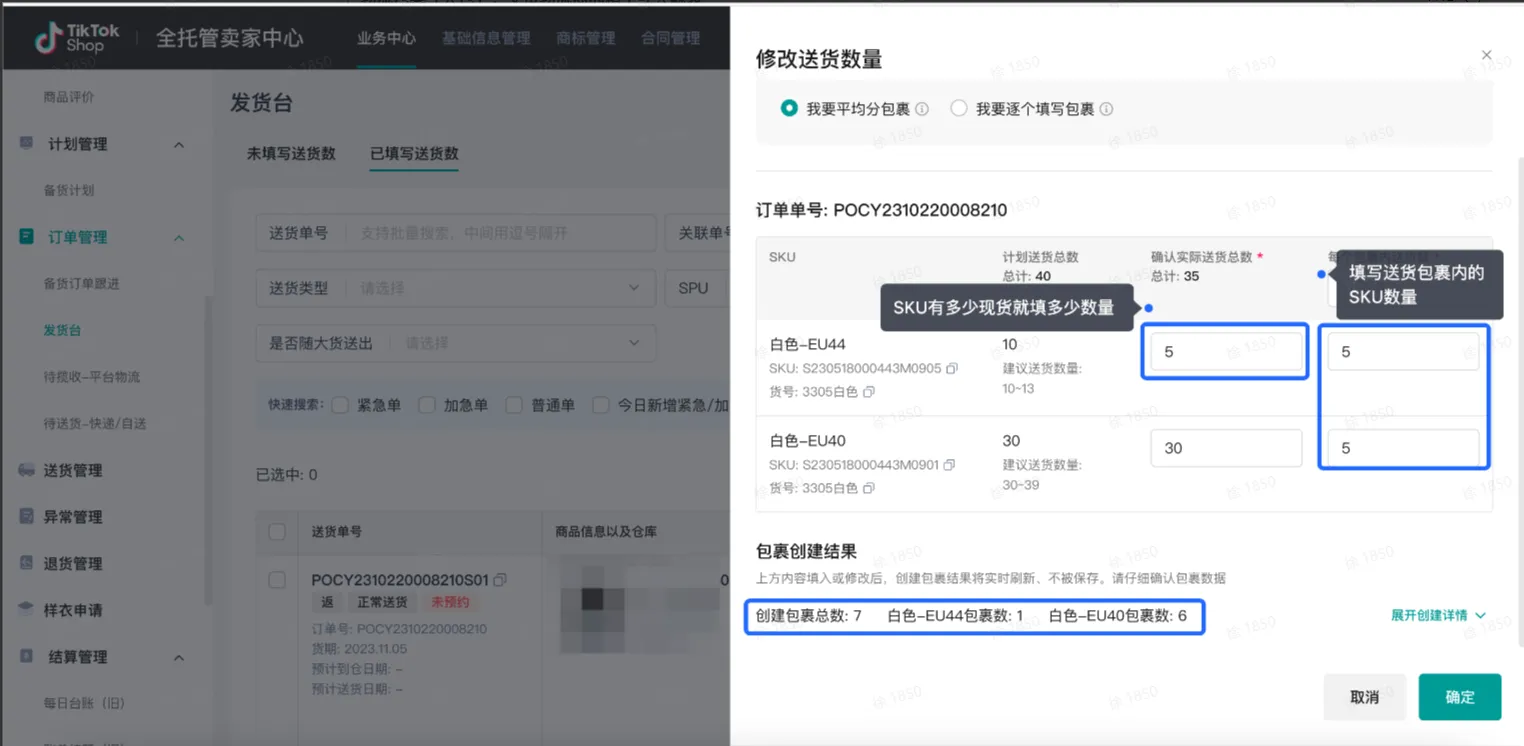Tick the 紧急单 quick search checkbox
The image size is (1524, 746).
[340, 405]
